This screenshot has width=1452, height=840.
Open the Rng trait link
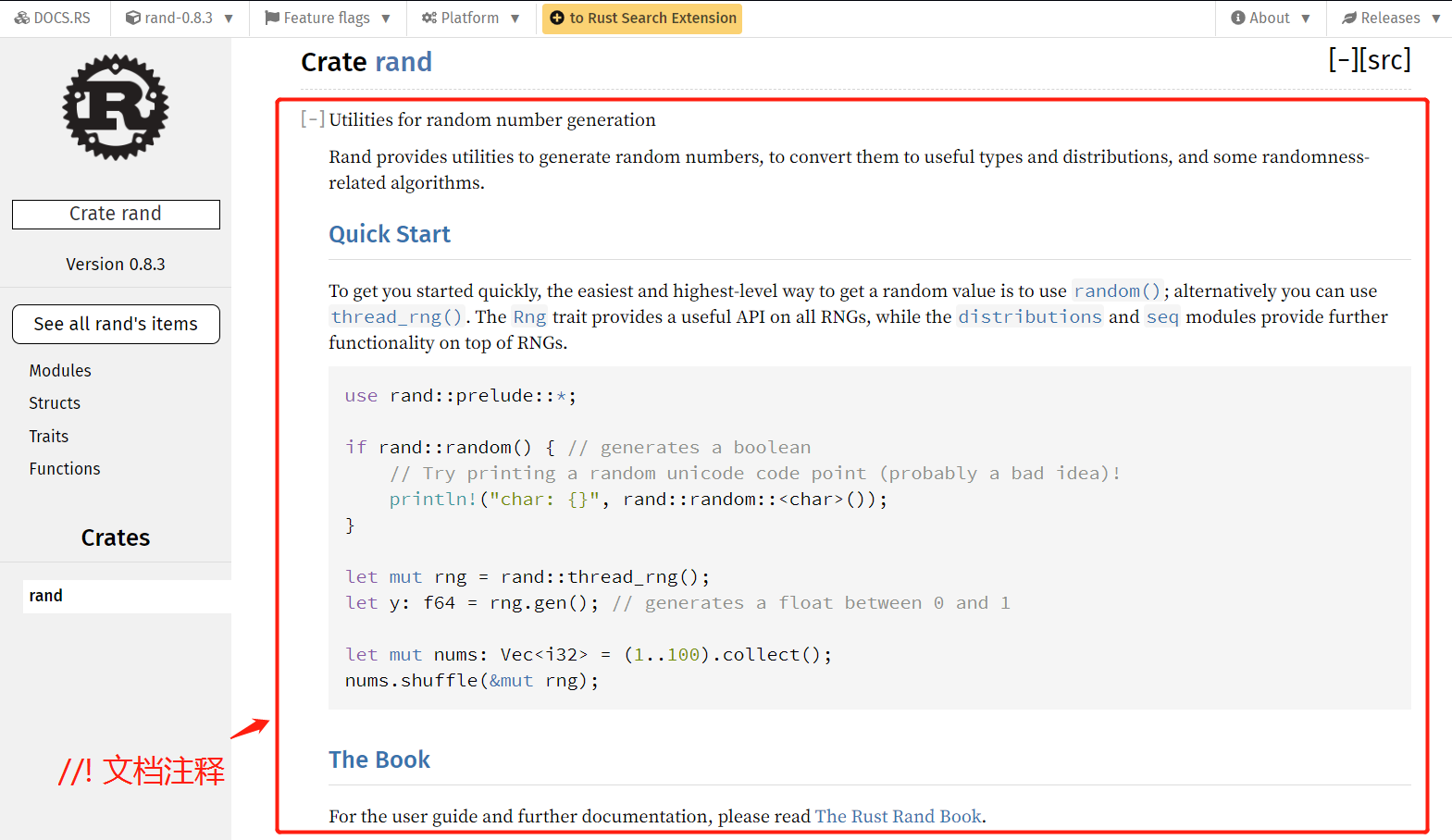tap(530, 317)
